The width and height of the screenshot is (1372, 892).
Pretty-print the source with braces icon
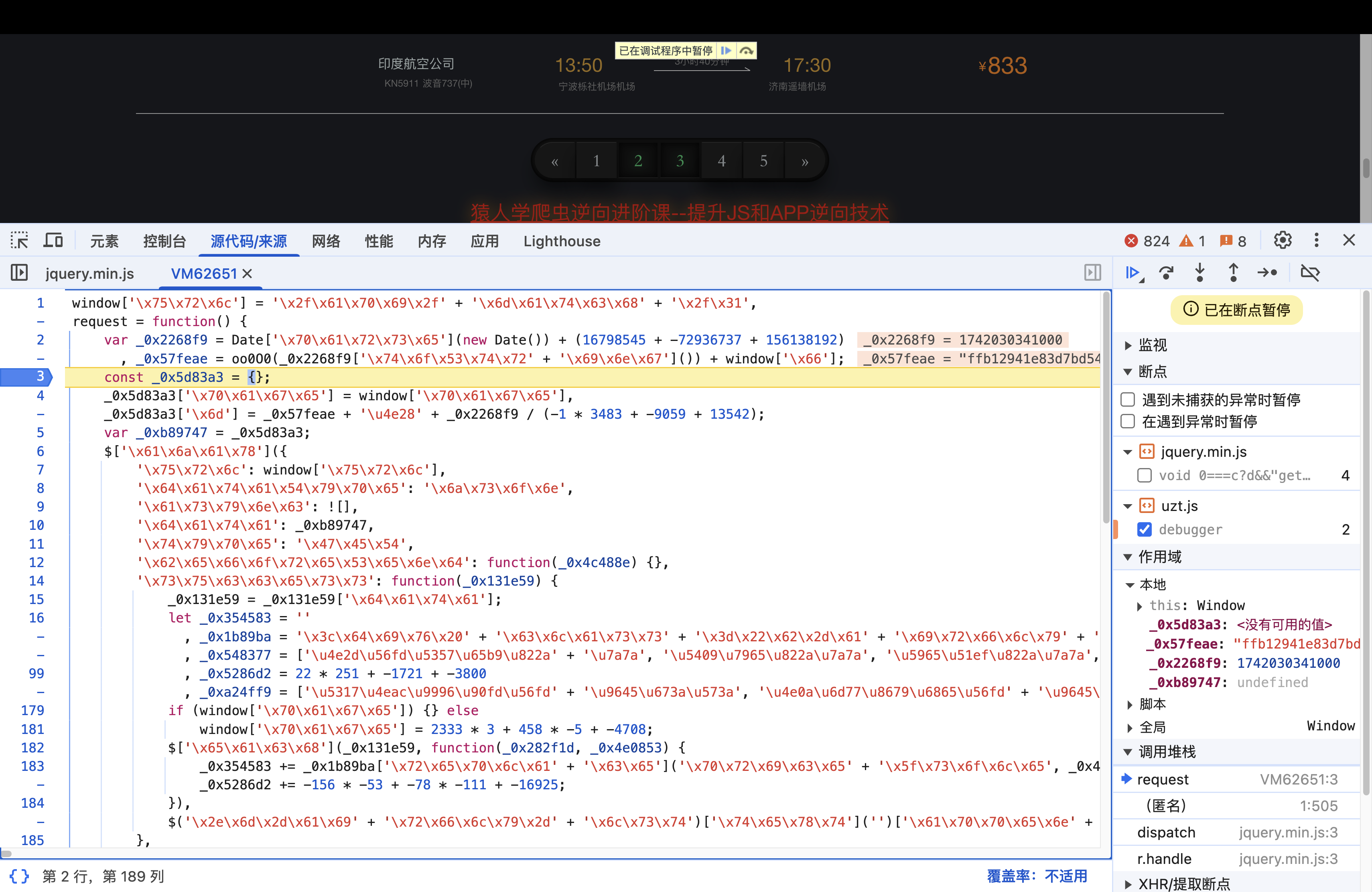coord(19,876)
